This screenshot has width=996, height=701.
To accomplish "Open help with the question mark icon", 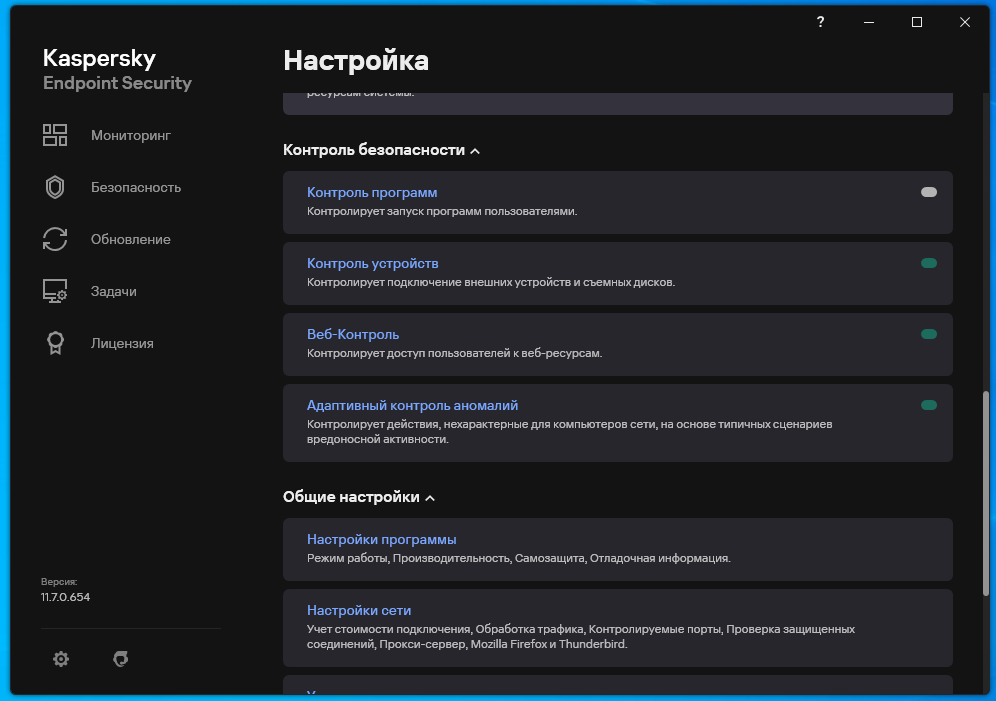I will [x=821, y=22].
